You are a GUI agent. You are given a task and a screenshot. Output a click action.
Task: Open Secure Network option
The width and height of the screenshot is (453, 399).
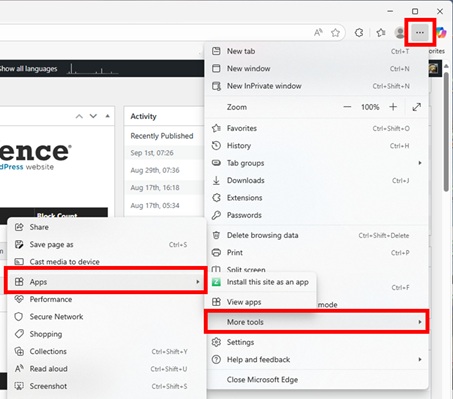[x=106, y=316]
